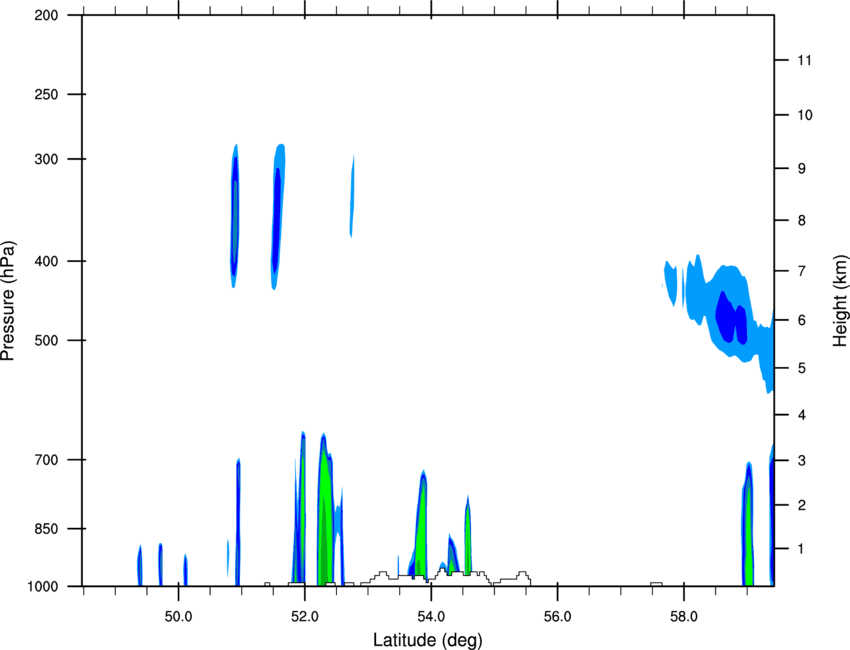
Task: Click the 8 km height tick label
Action: click(802, 221)
